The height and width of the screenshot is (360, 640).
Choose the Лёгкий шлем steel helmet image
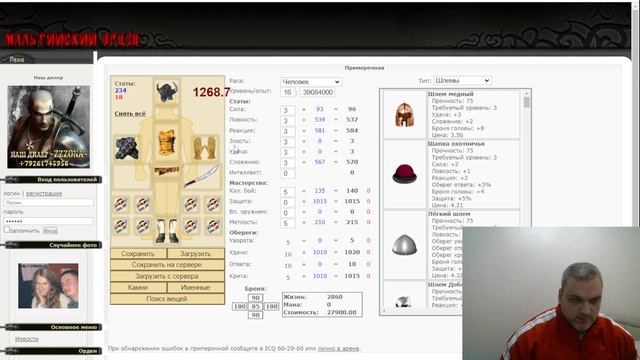(404, 245)
